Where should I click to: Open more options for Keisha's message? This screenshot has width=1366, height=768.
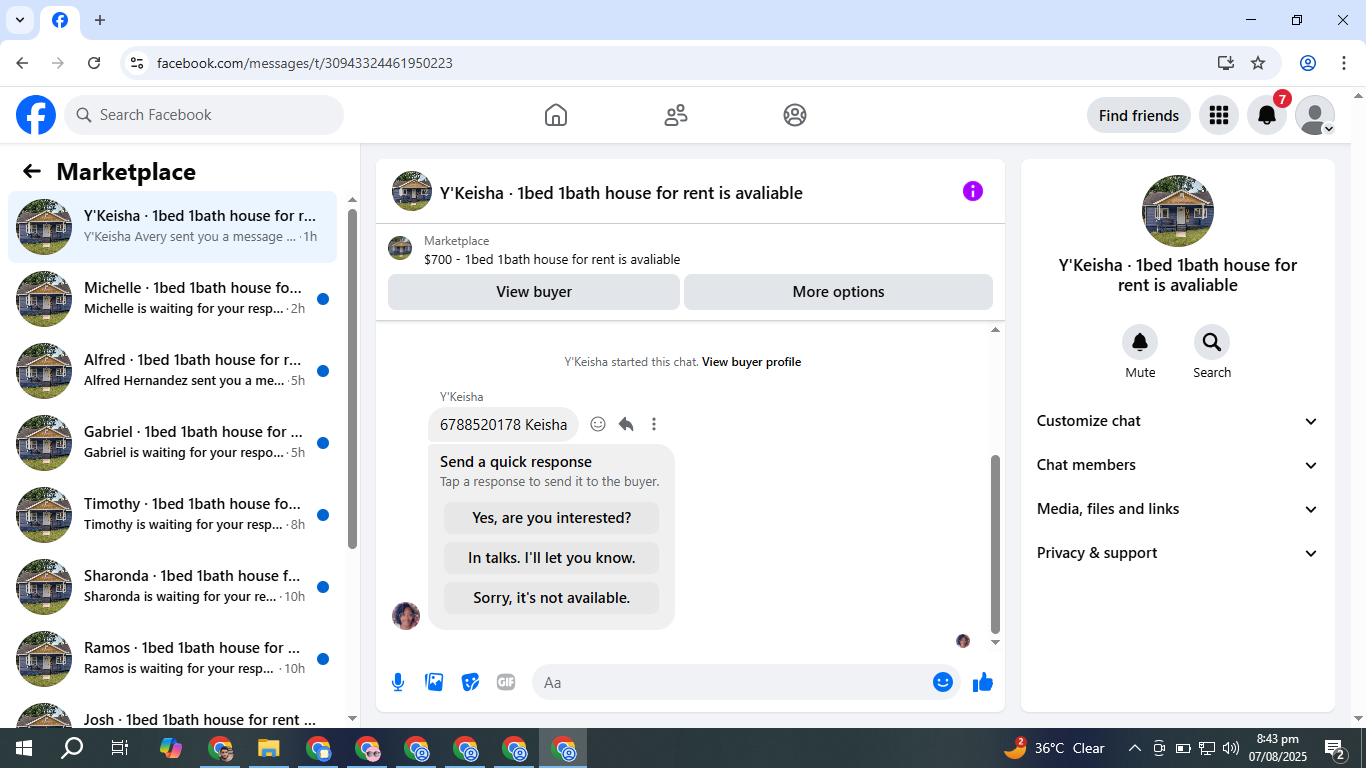tap(654, 424)
